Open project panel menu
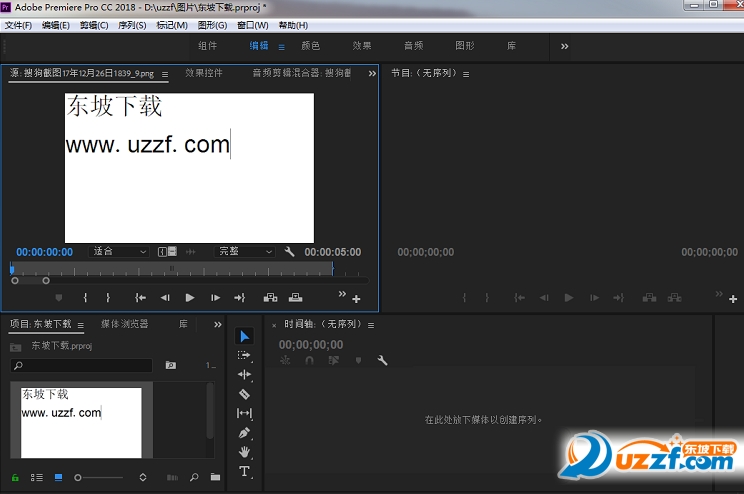744x494 pixels. (81, 326)
